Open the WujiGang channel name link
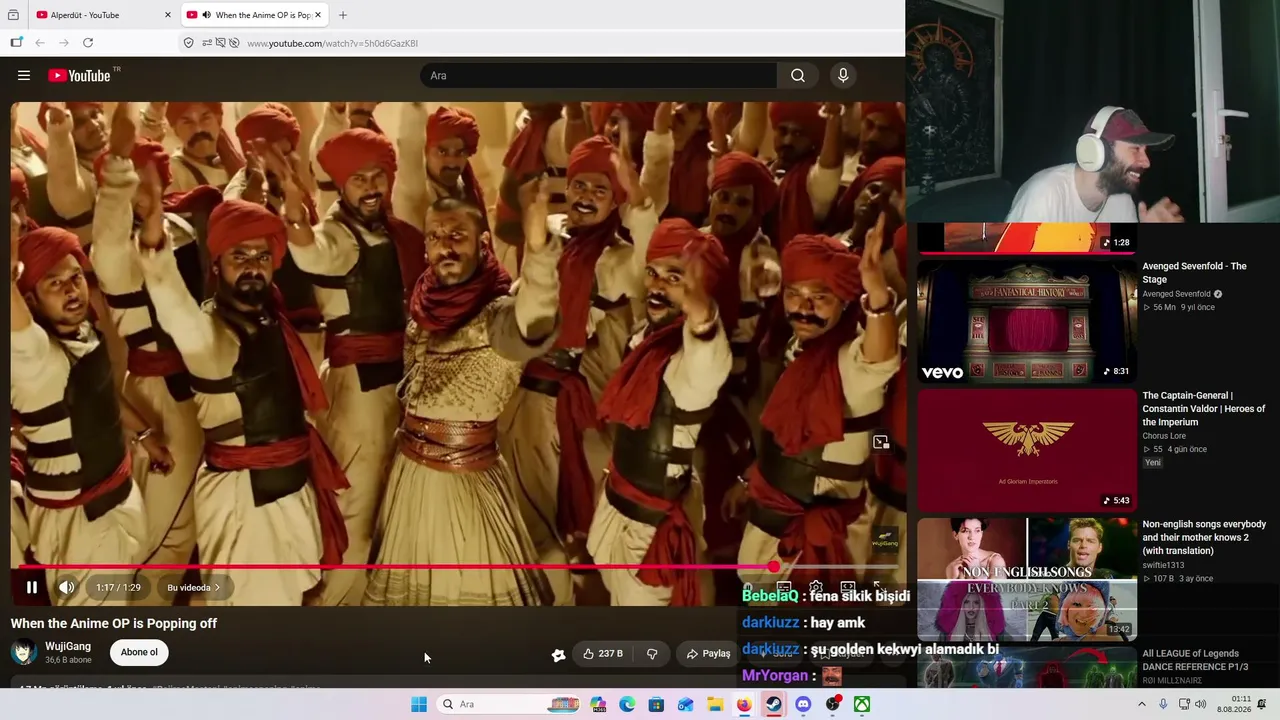Viewport: 1280px width, 720px height. coord(68,647)
